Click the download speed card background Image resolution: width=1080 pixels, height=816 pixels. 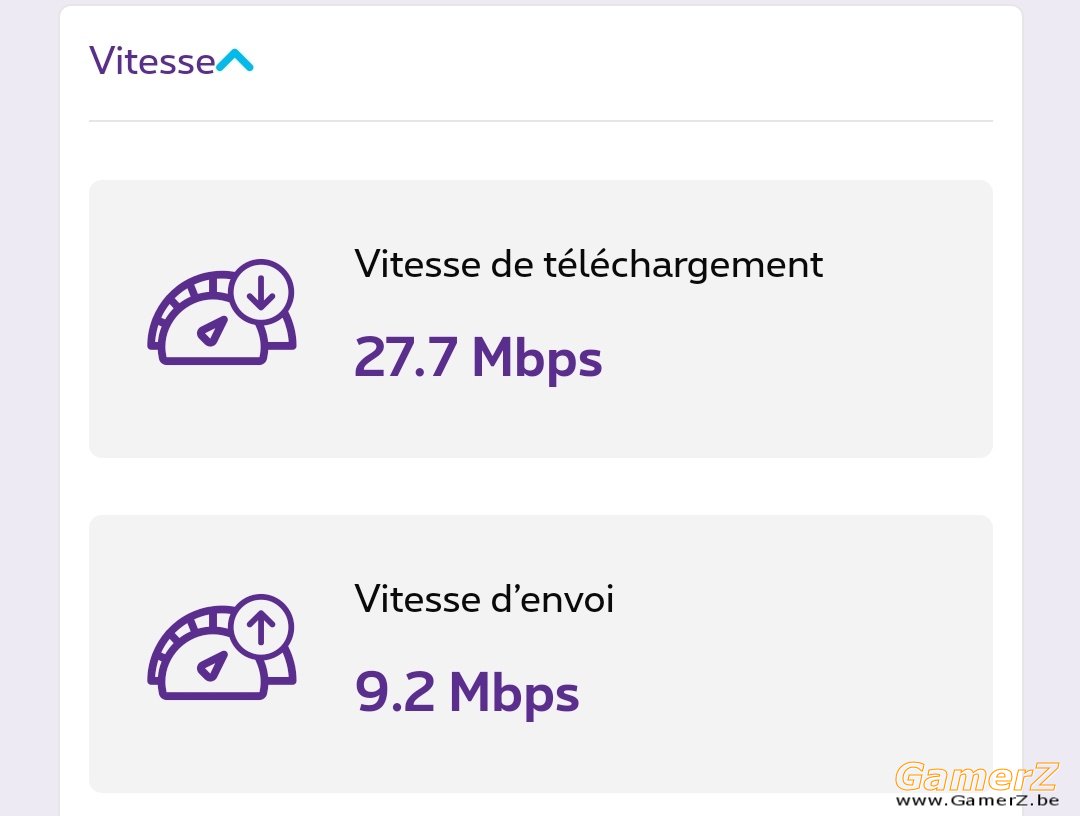pyautogui.click(x=541, y=319)
